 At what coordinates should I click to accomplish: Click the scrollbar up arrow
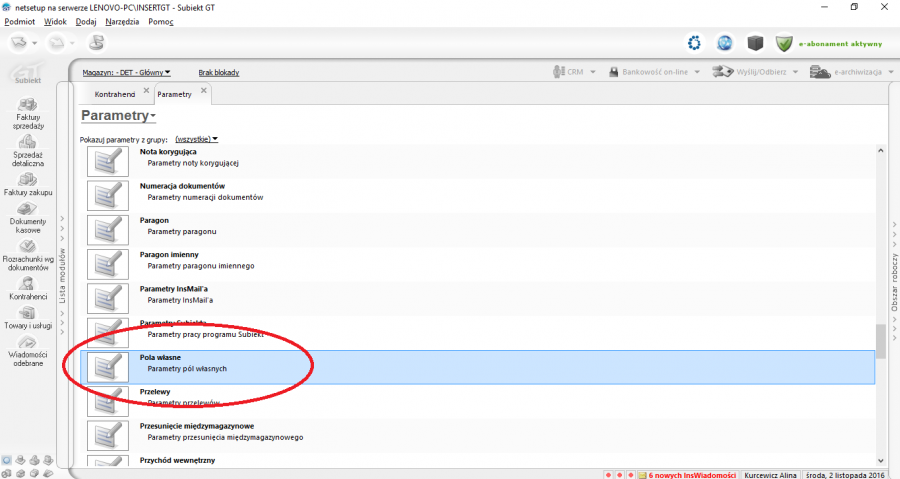(x=881, y=151)
